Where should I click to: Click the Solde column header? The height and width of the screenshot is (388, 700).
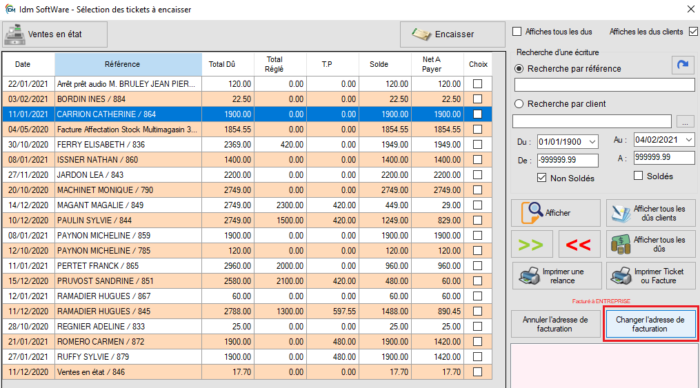tap(385, 64)
